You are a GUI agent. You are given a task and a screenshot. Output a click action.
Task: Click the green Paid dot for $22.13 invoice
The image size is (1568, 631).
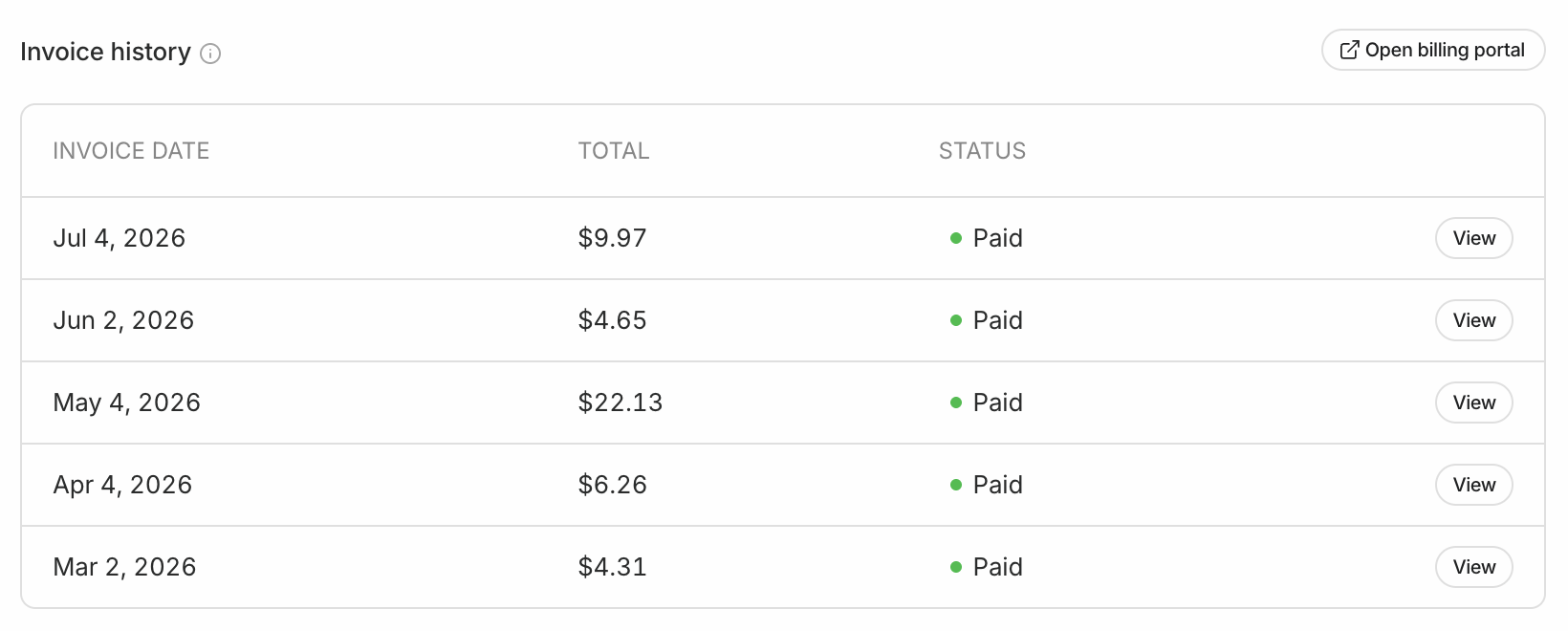[955, 403]
